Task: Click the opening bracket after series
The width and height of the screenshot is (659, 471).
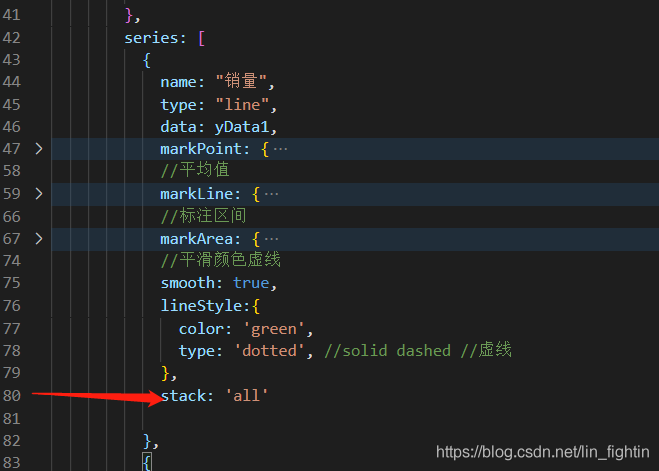Action: click(201, 38)
